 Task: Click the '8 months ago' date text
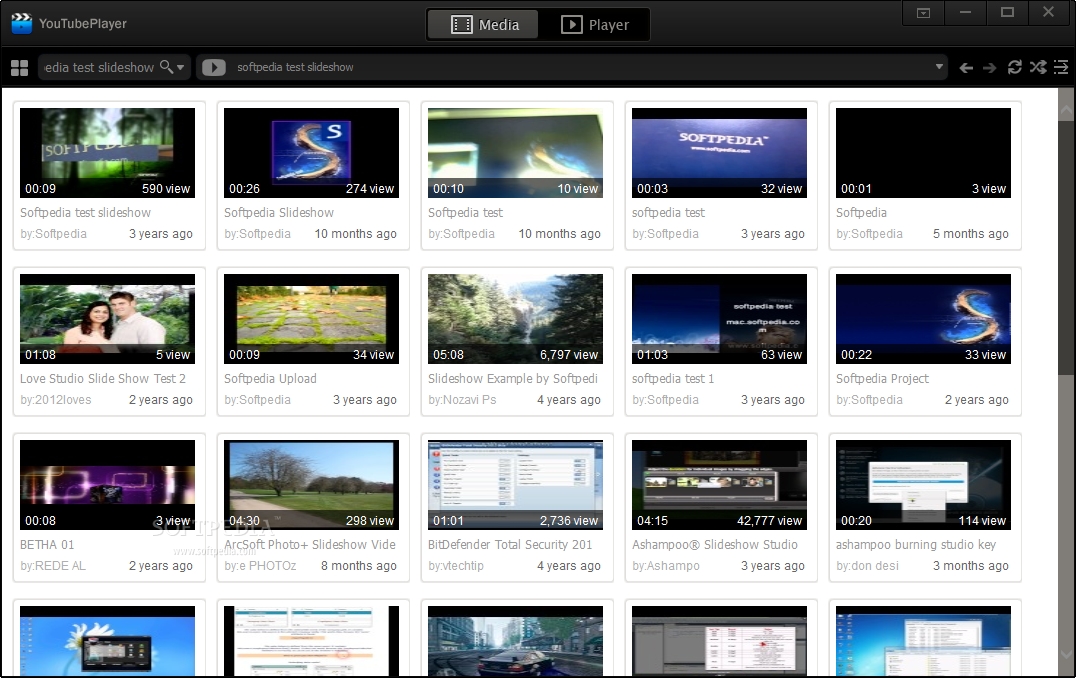(359, 565)
